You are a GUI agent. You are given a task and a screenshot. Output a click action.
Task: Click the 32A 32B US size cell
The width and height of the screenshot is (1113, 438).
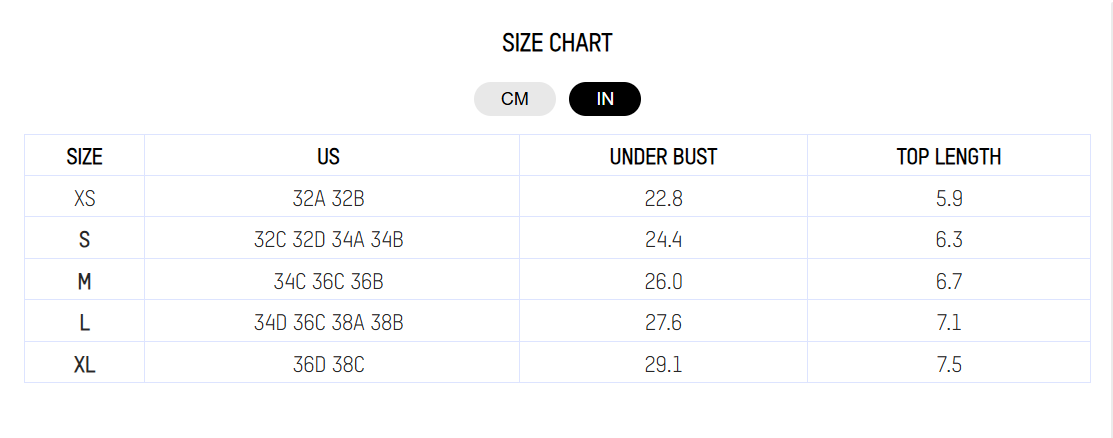(329, 198)
